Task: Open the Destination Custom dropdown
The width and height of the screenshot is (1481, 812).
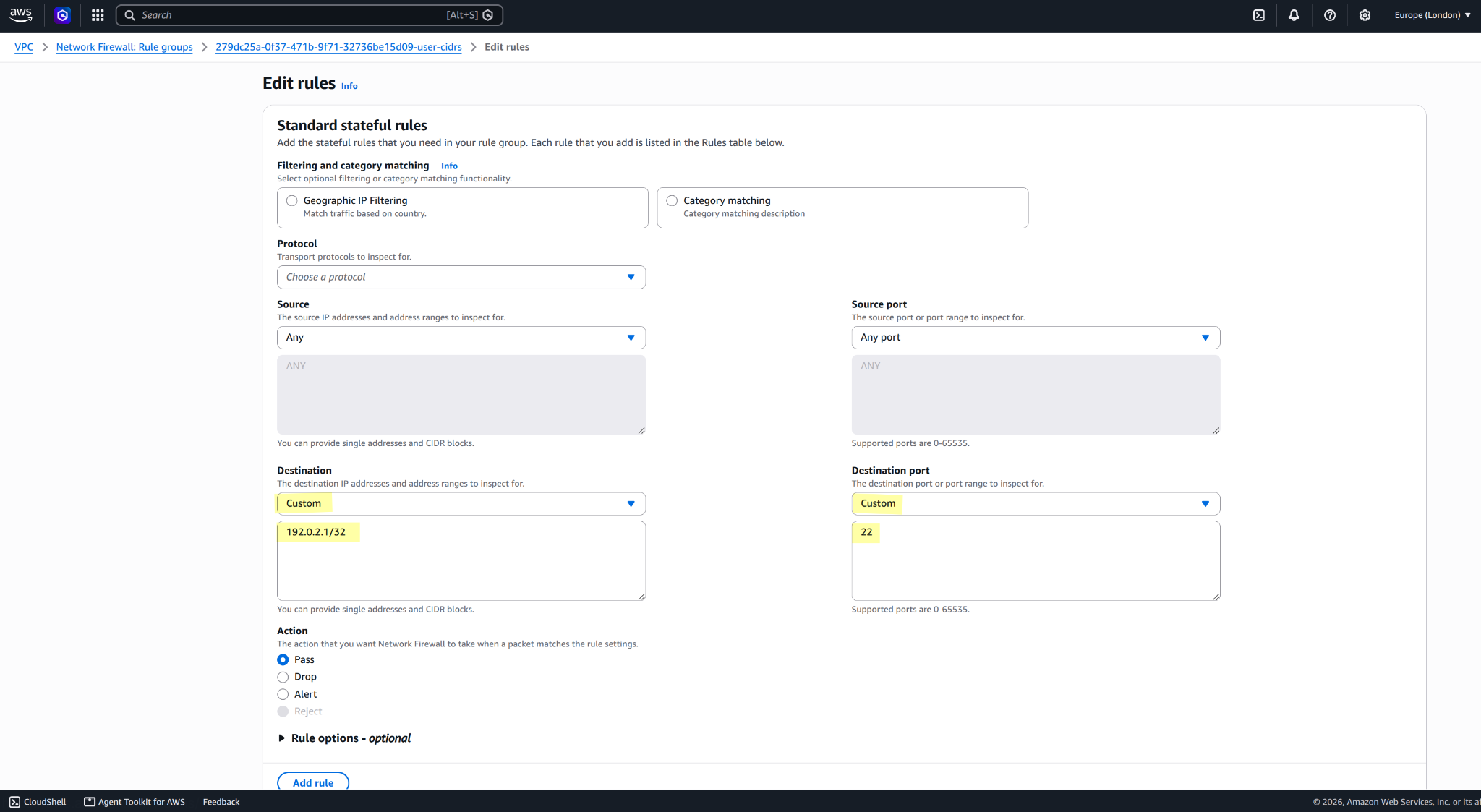Action: [x=461, y=504]
